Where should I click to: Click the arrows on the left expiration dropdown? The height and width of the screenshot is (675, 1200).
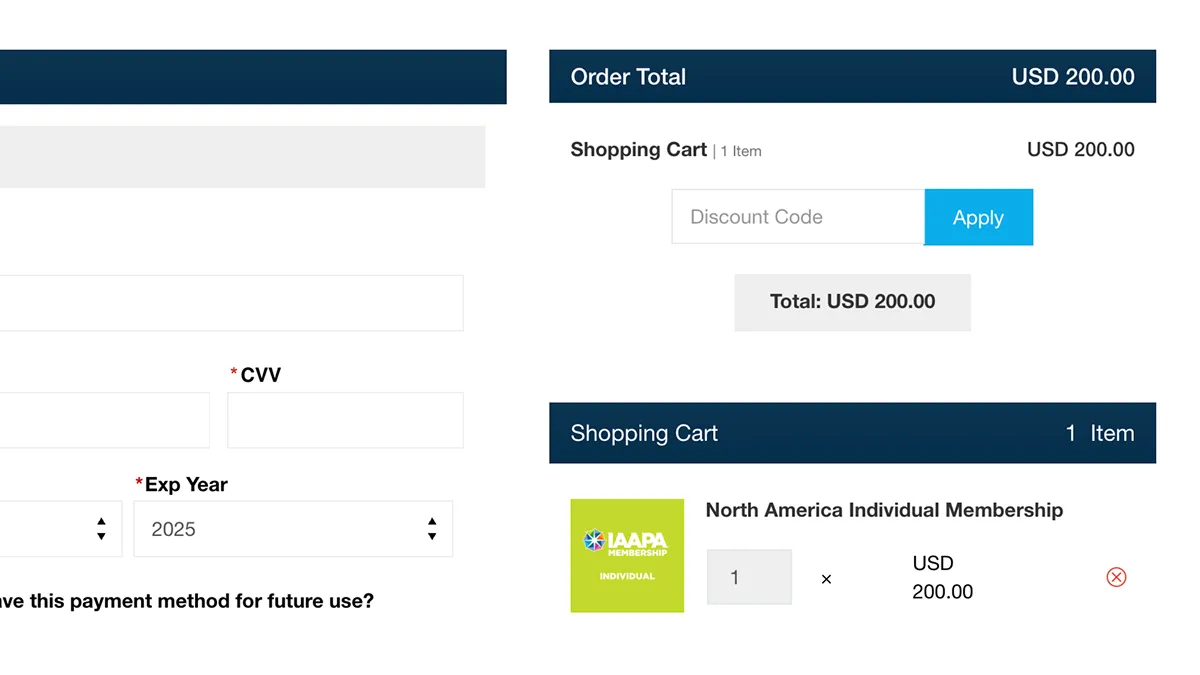point(101,529)
